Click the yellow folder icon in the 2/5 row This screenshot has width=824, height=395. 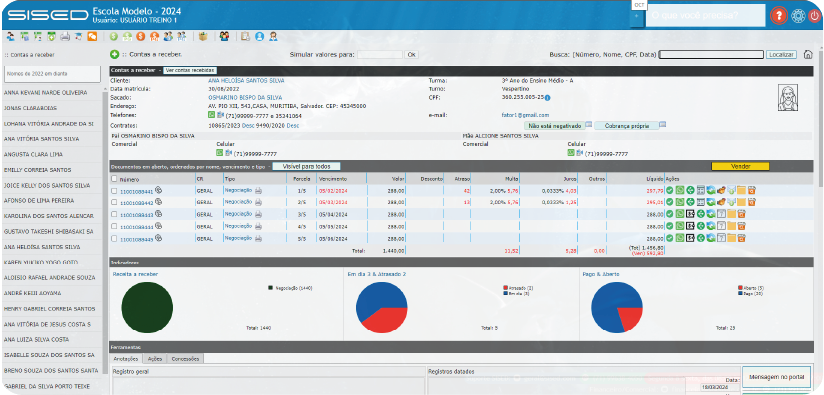[741, 202]
